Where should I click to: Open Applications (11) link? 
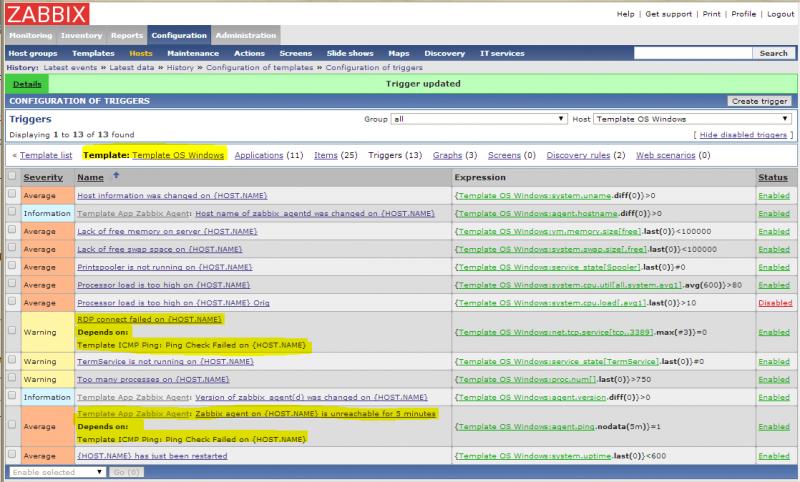tap(259, 155)
